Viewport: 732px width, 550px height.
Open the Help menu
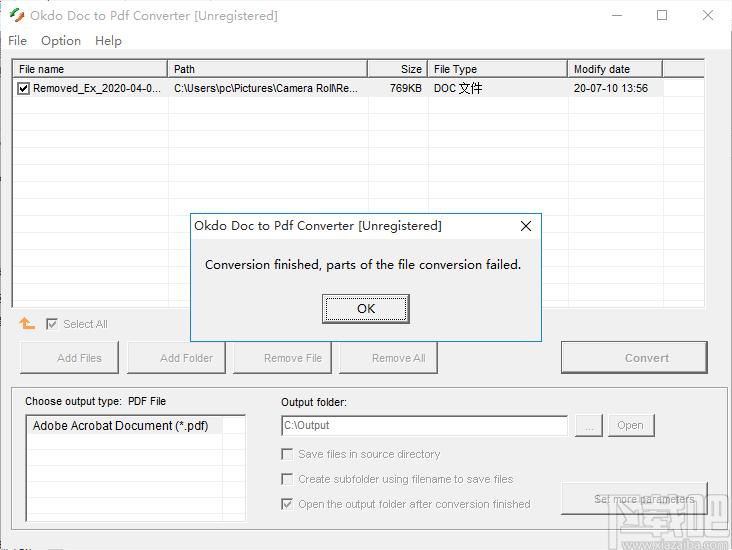(x=108, y=41)
